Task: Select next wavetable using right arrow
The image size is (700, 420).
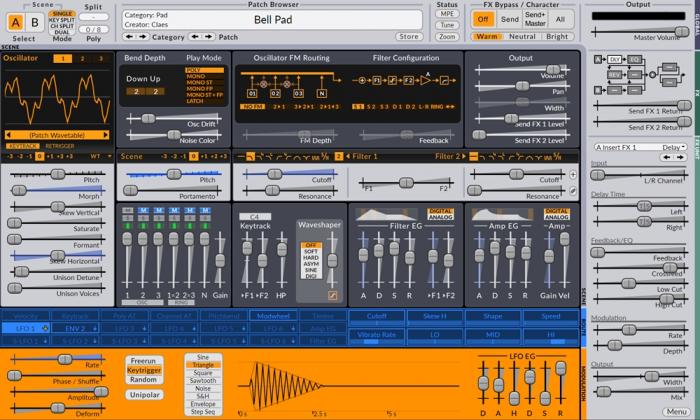Action: pos(106,135)
